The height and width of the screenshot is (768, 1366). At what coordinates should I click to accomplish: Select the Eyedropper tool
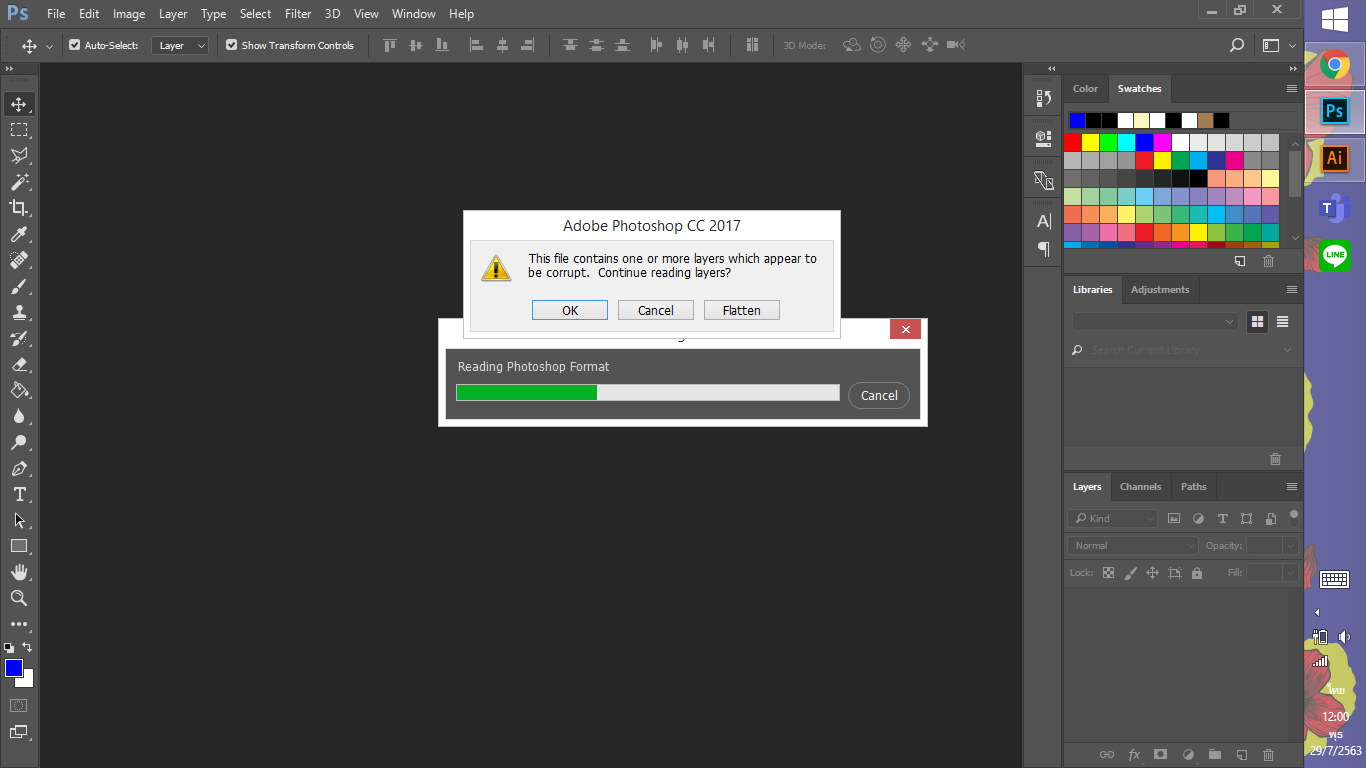pos(19,234)
